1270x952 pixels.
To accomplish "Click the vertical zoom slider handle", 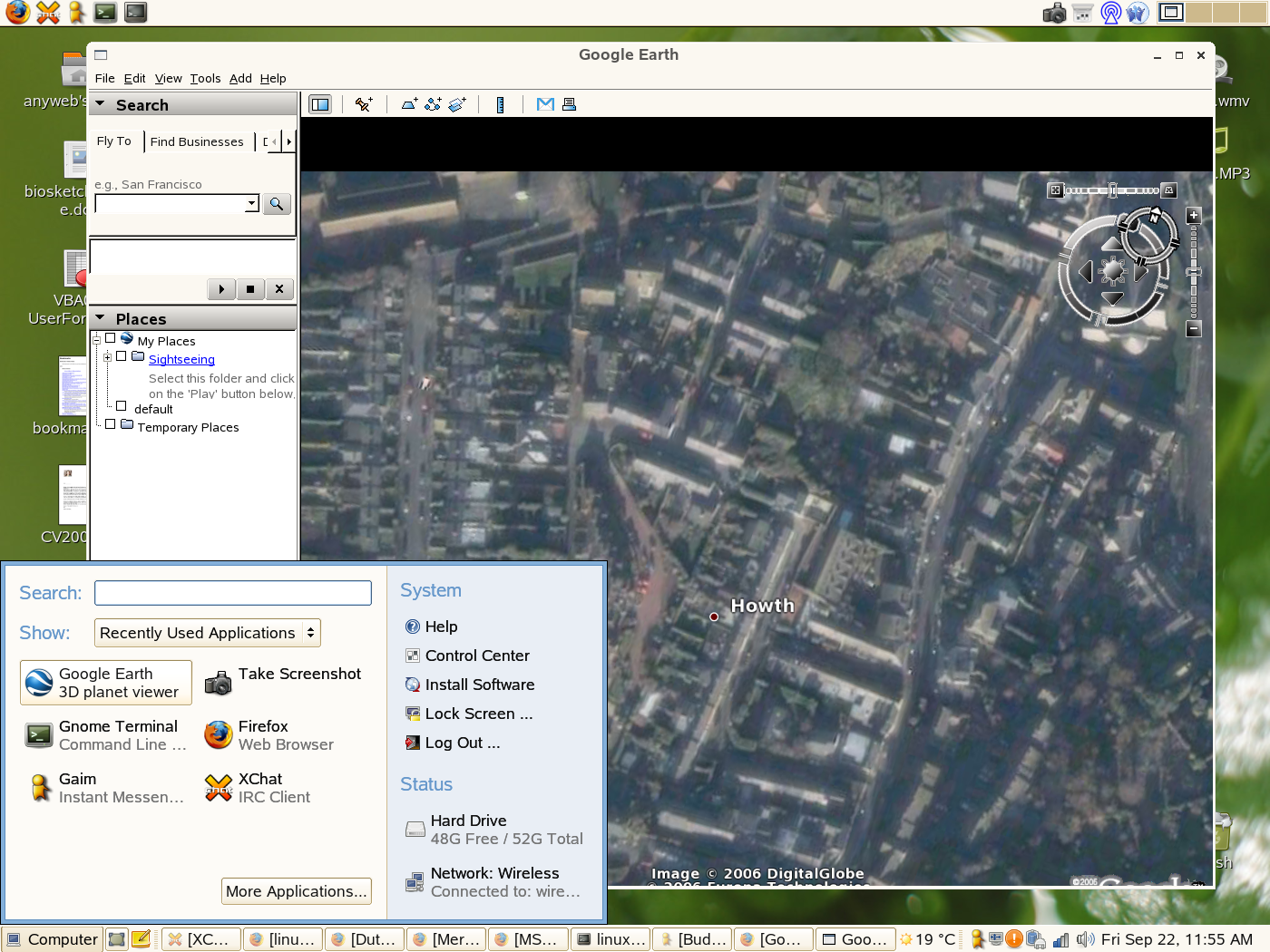I will [x=1194, y=272].
